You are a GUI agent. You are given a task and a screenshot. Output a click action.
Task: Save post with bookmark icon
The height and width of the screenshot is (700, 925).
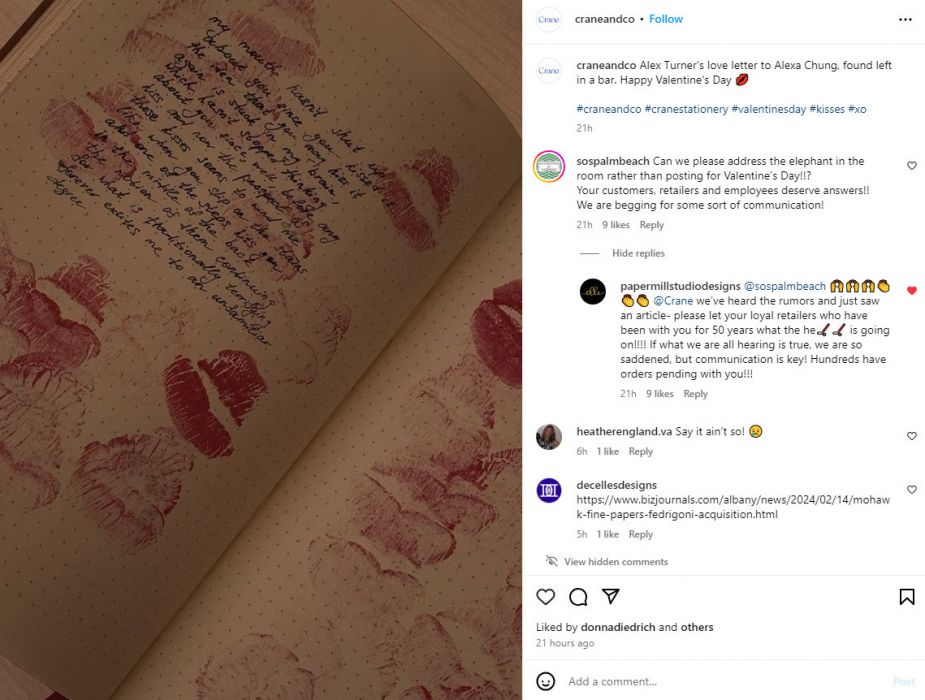point(907,597)
